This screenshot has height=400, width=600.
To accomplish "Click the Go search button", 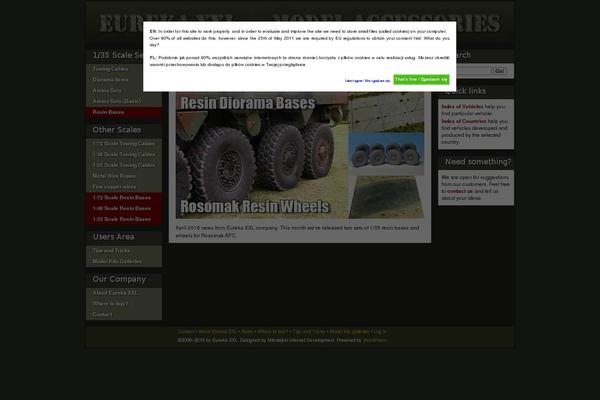I will 500,71.
